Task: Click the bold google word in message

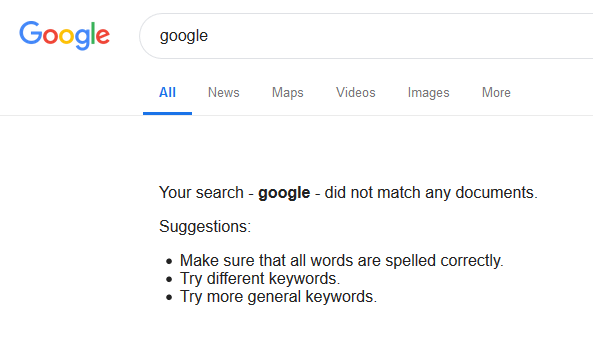Action: (x=284, y=193)
